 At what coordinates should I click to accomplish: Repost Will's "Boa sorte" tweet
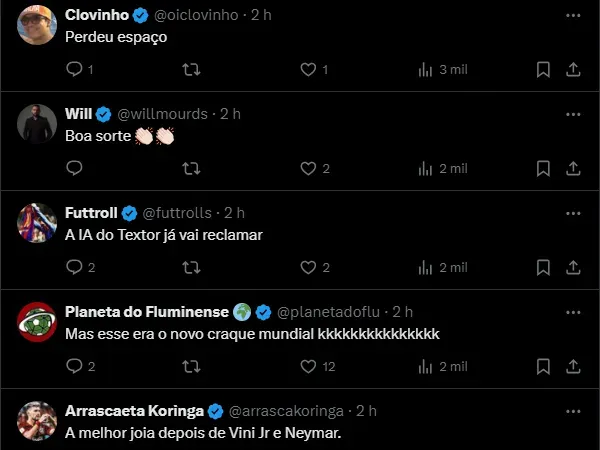(192, 168)
